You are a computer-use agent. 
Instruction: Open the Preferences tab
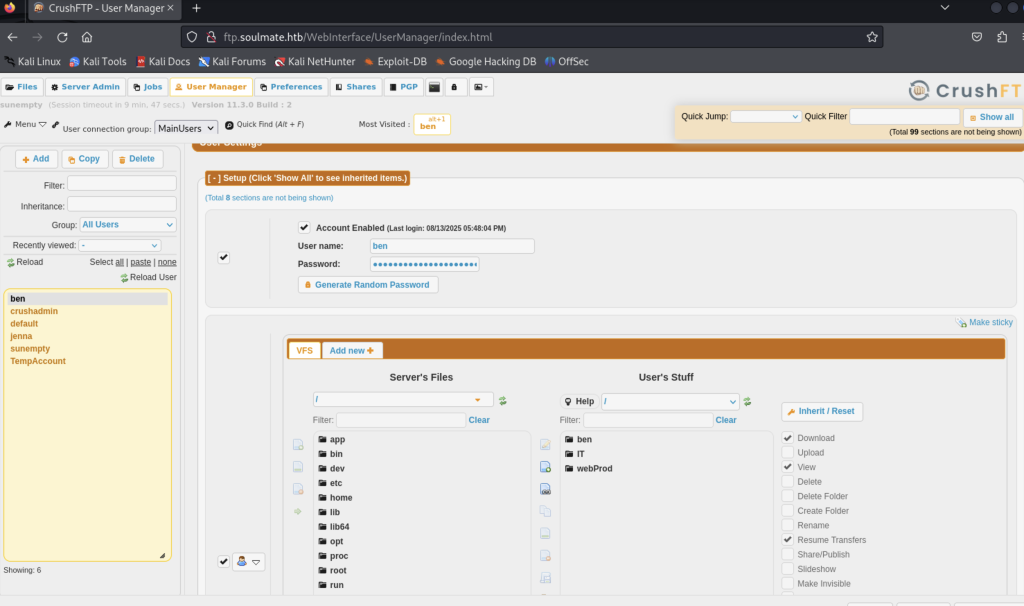[x=291, y=87]
